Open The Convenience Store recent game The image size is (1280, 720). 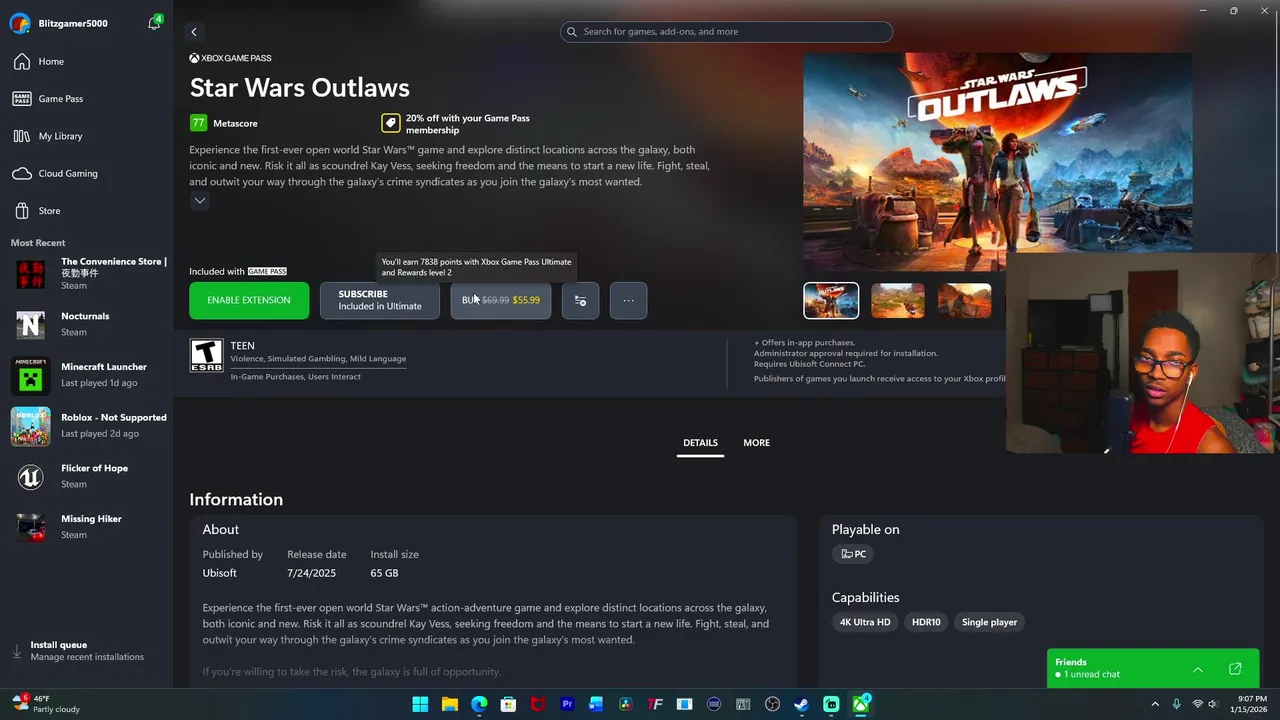point(88,274)
